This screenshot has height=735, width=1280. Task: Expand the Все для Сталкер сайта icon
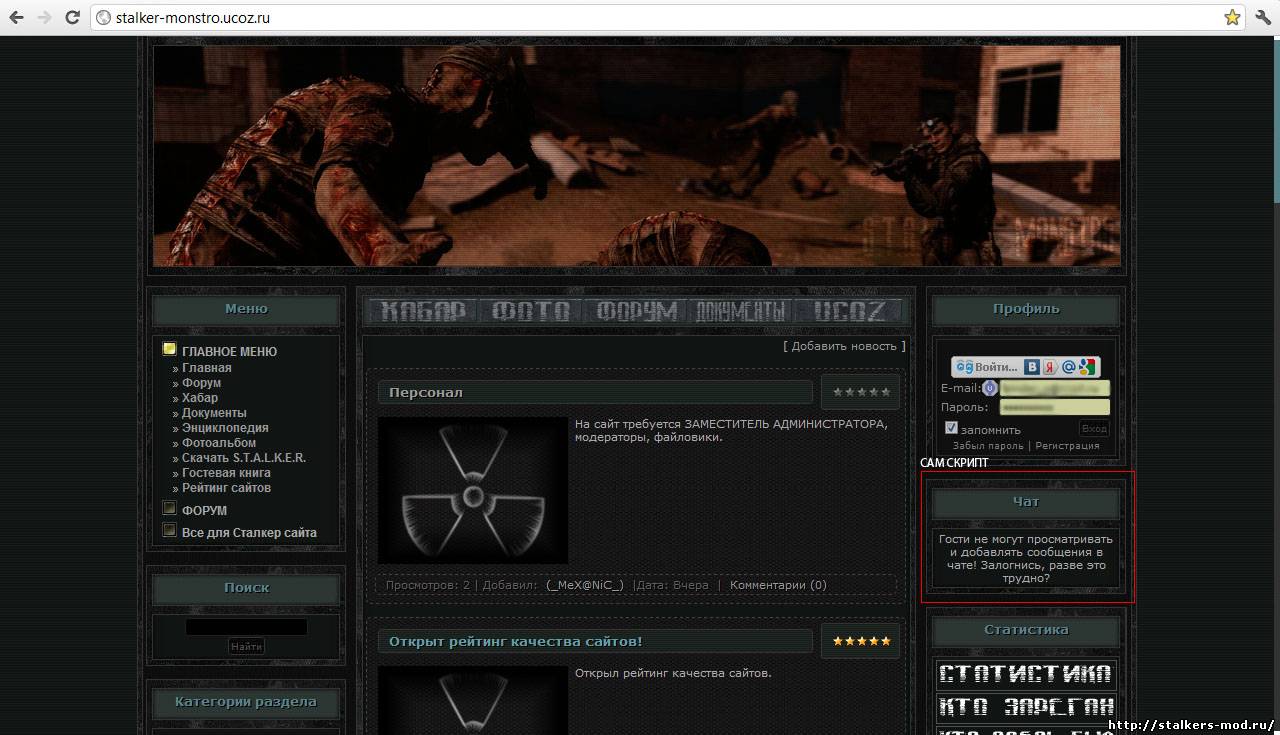click(x=170, y=530)
